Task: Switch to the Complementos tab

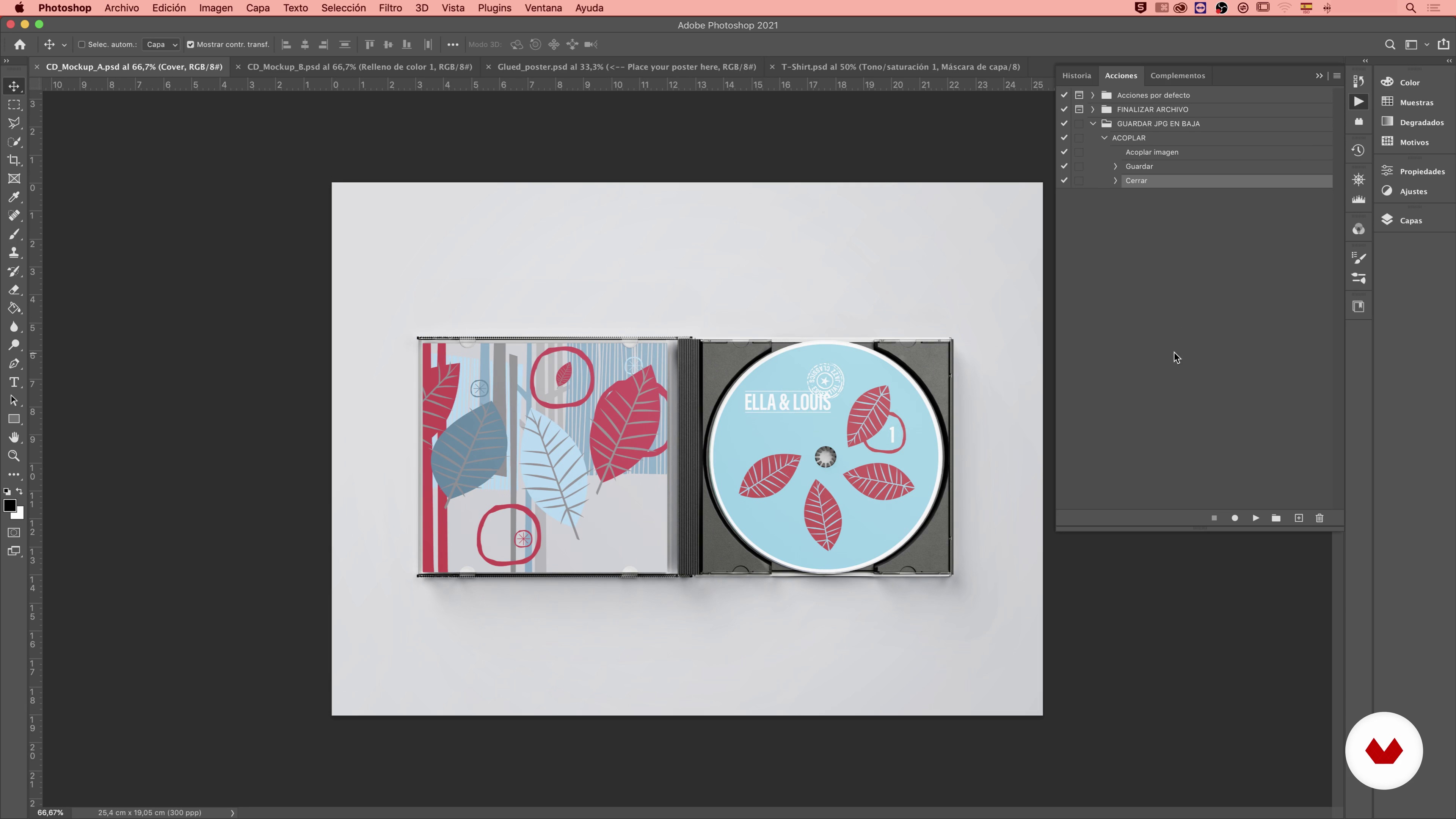Action: pos(1177,76)
